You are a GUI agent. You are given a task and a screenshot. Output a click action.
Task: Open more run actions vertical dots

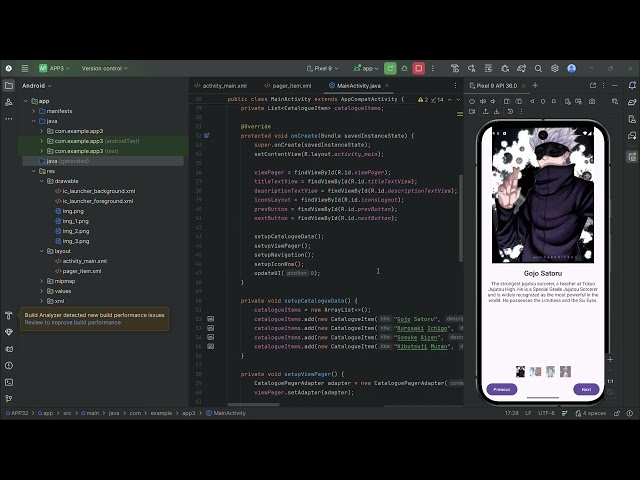pyautogui.click(x=433, y=69)
